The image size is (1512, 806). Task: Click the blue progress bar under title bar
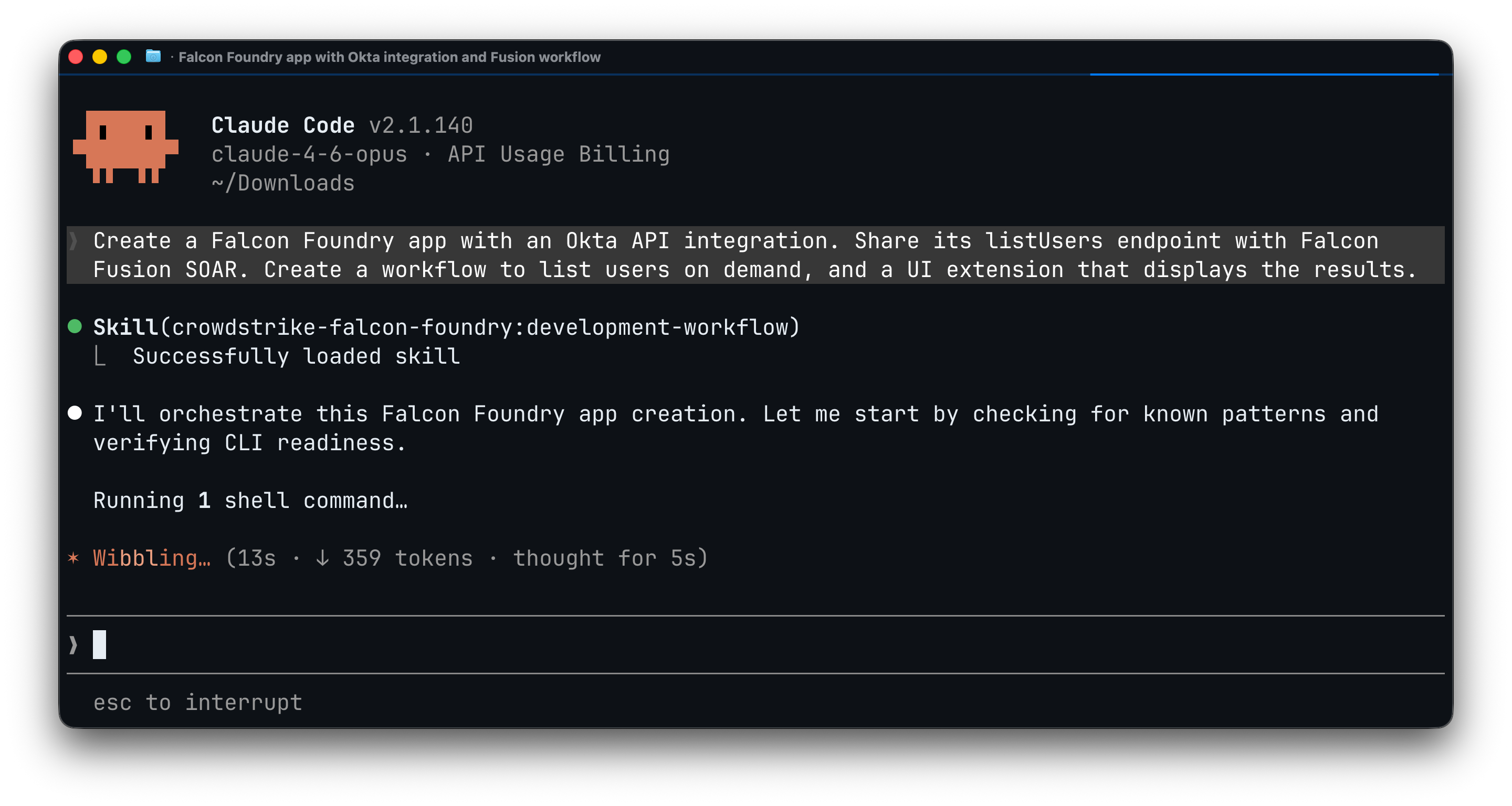coord(1264,75)
